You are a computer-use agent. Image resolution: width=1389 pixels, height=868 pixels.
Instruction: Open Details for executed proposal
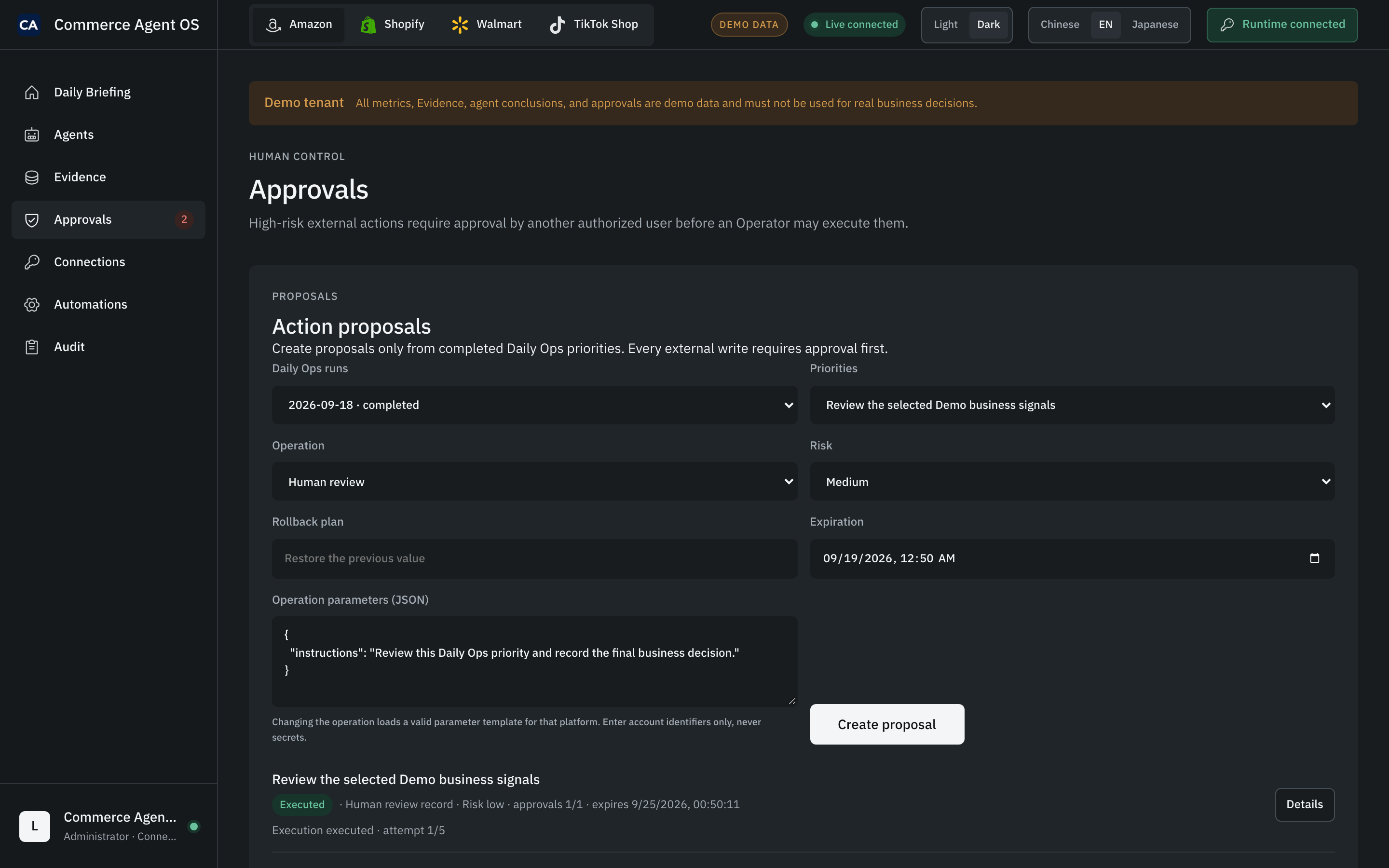coord(1305,805)
